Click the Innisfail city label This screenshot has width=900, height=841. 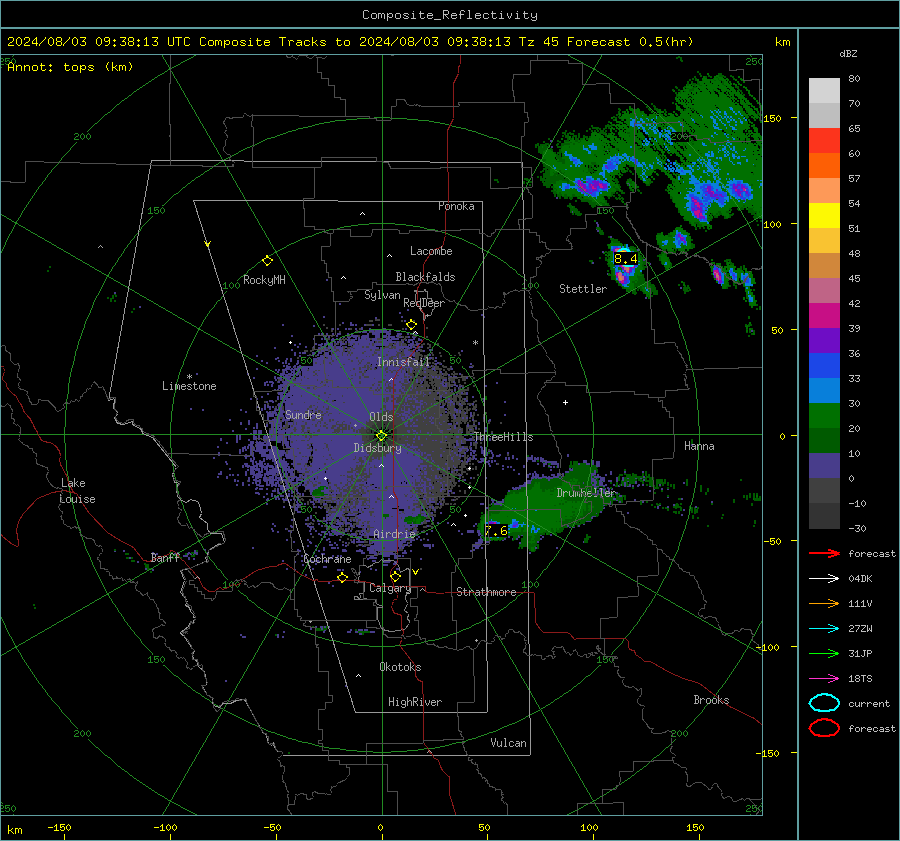pos(403,362)
